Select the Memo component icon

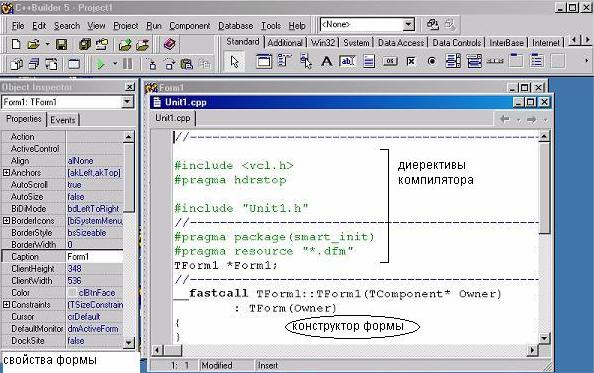tap(369, 61)
